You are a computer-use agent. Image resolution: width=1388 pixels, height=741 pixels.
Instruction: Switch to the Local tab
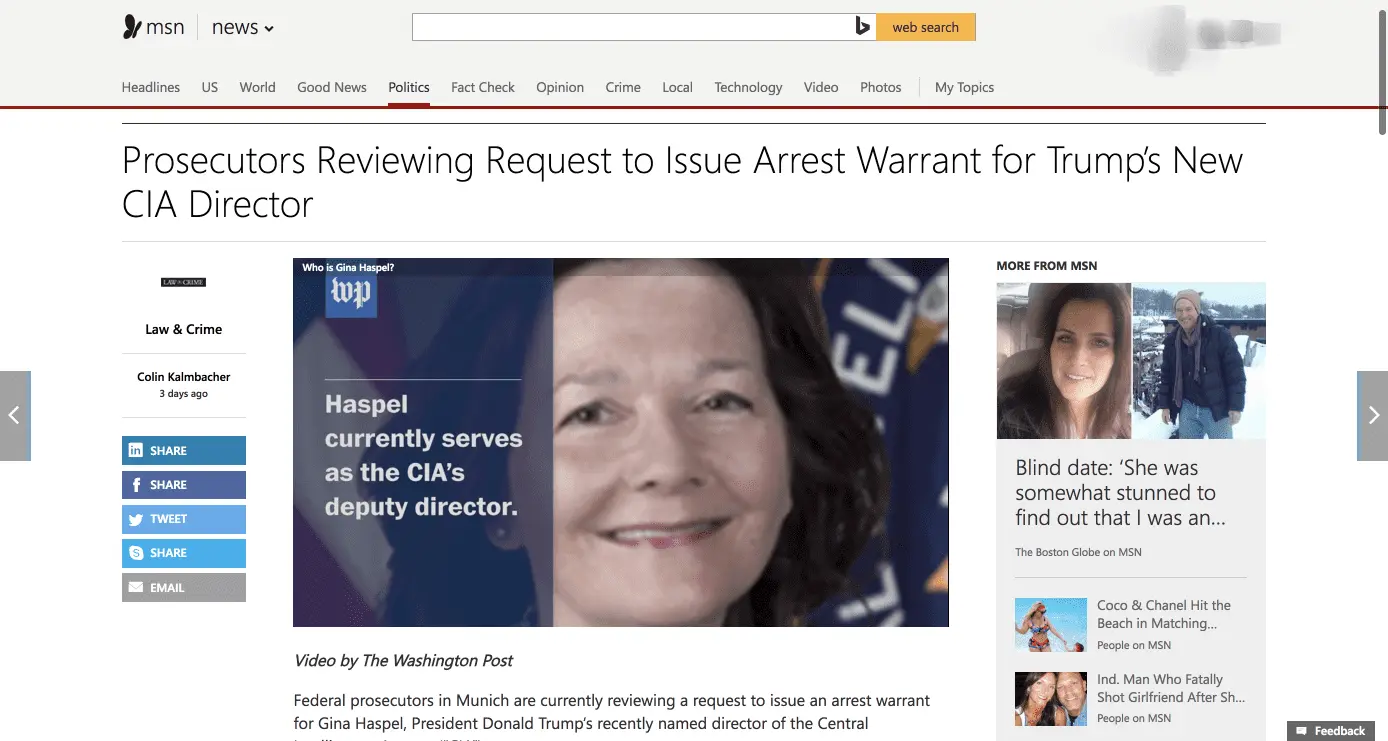tap(677, 87)
